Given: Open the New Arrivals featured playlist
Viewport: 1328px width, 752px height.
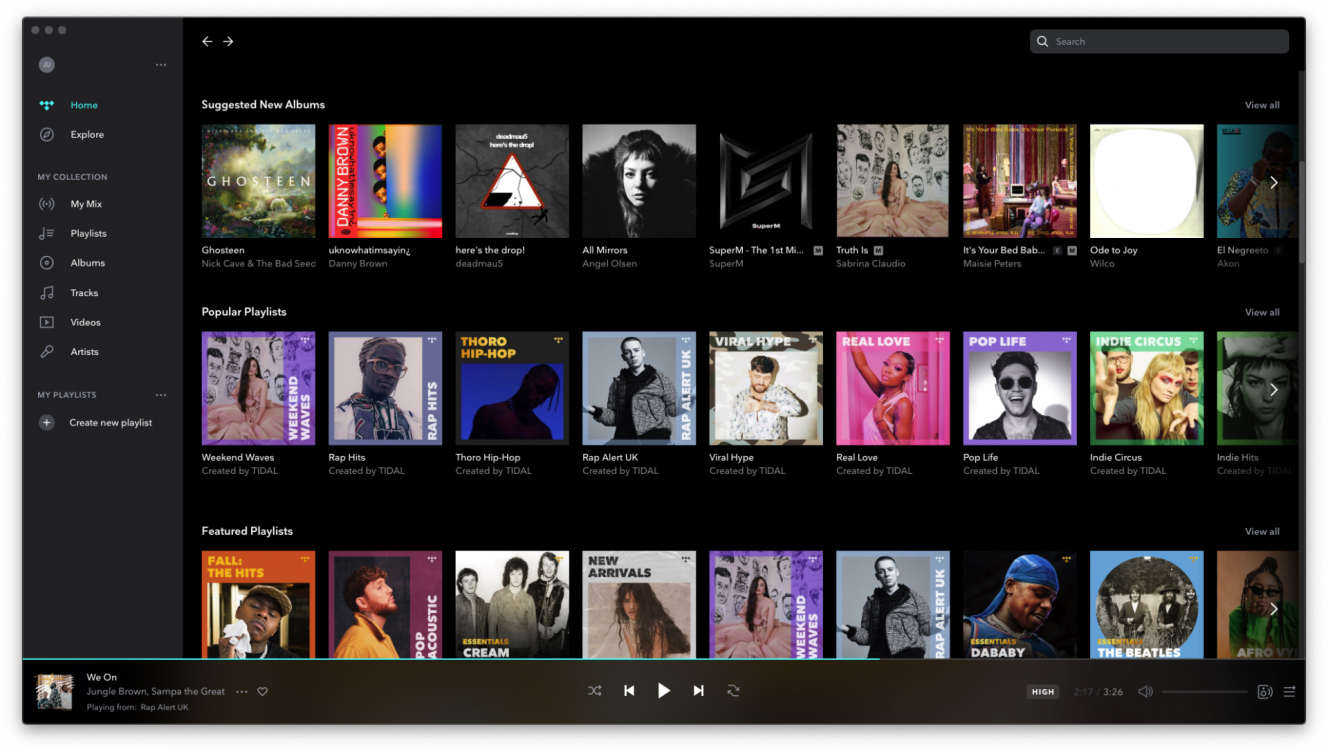Looking at the screenshot, I should (639, 604).
